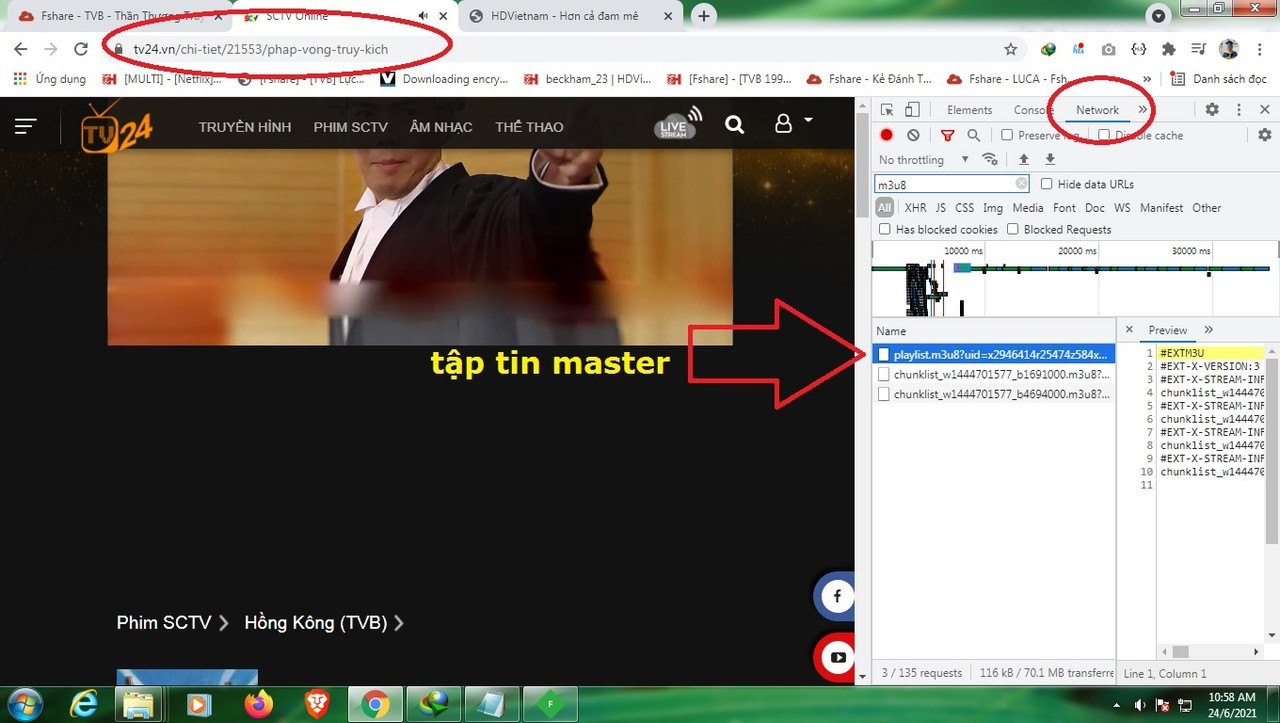Open network search magnifier
The image size is (1280, 723).
pyautogui.click(x=973, y=135)
